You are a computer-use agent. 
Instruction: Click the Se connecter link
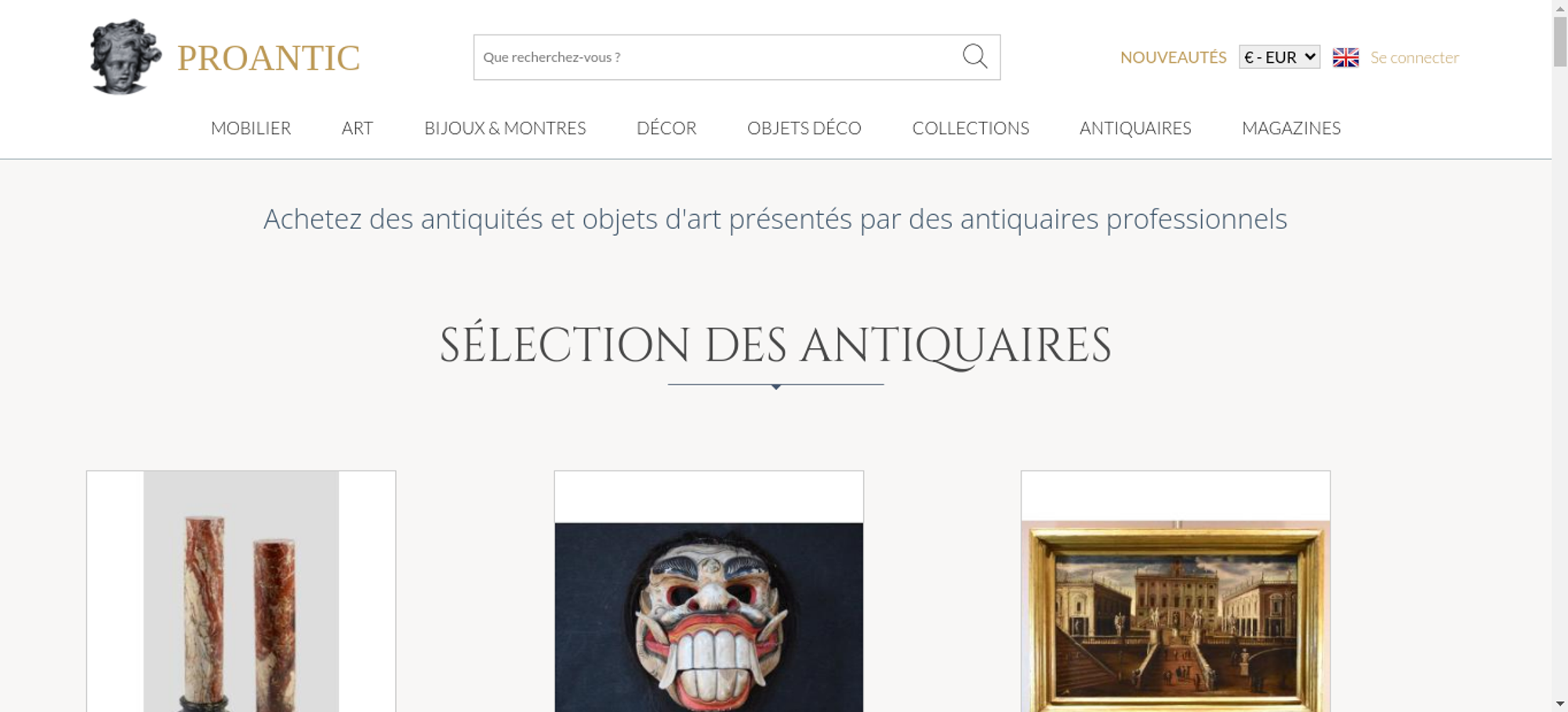pos(1414,57)
